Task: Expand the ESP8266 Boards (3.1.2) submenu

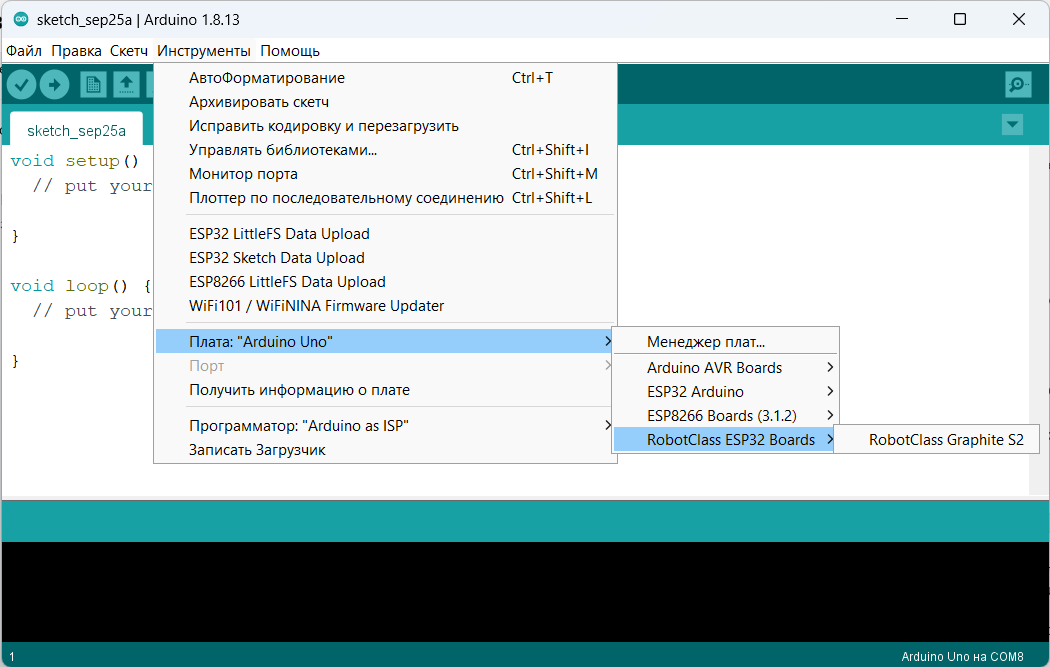Action: pyautogui.click(x=725, y=416)
